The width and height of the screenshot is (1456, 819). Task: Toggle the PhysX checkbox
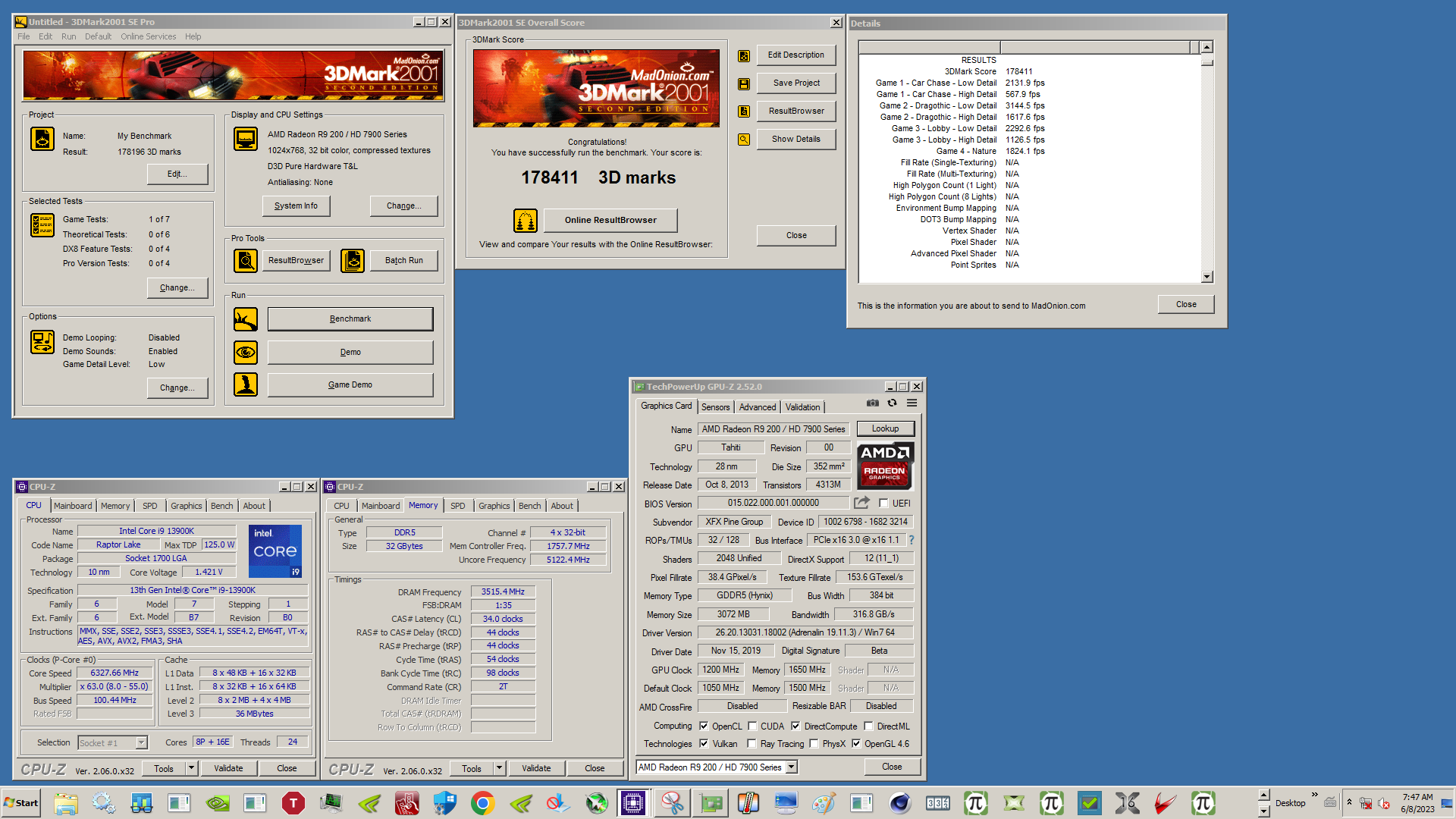(x=814, y=743)
